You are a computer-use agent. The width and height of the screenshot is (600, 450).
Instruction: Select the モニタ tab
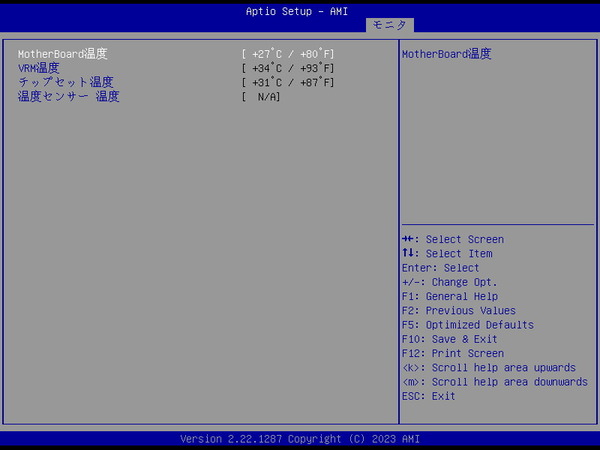390,25
